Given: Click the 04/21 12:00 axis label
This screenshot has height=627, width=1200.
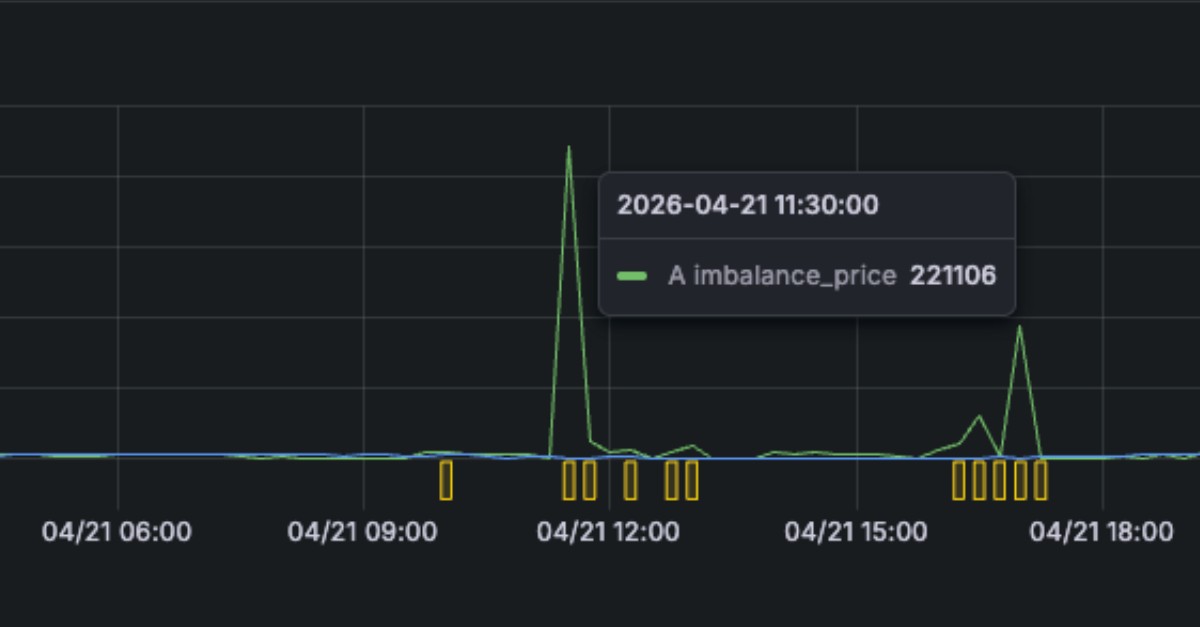Looking at the screenshot, I should (608, 532).
